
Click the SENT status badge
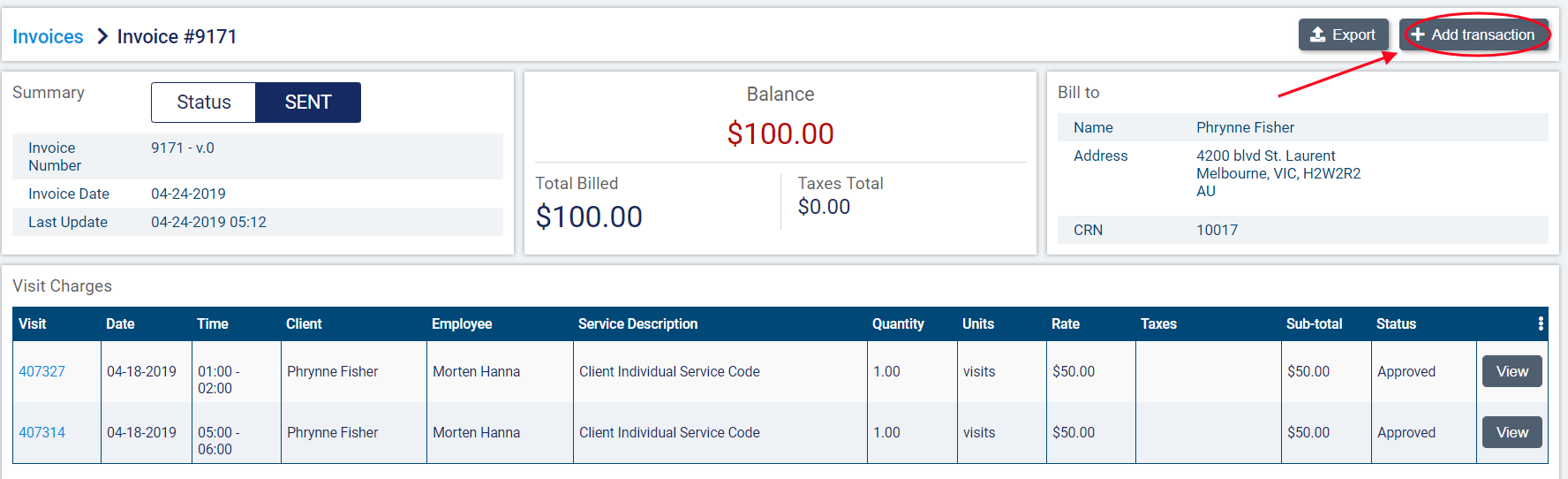coord(308,103)
